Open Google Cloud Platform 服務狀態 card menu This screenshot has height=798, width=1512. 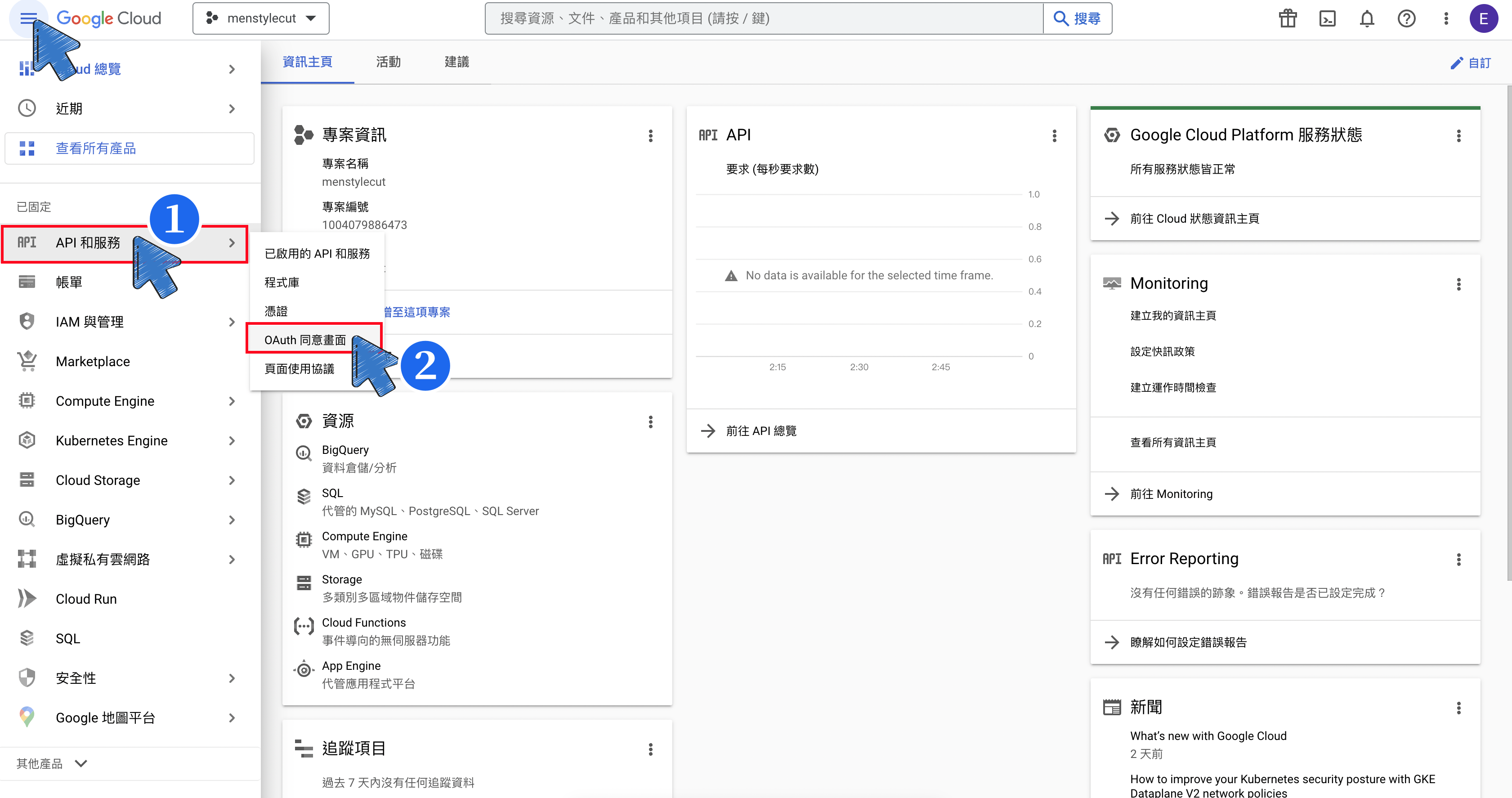coord(1458,136)
